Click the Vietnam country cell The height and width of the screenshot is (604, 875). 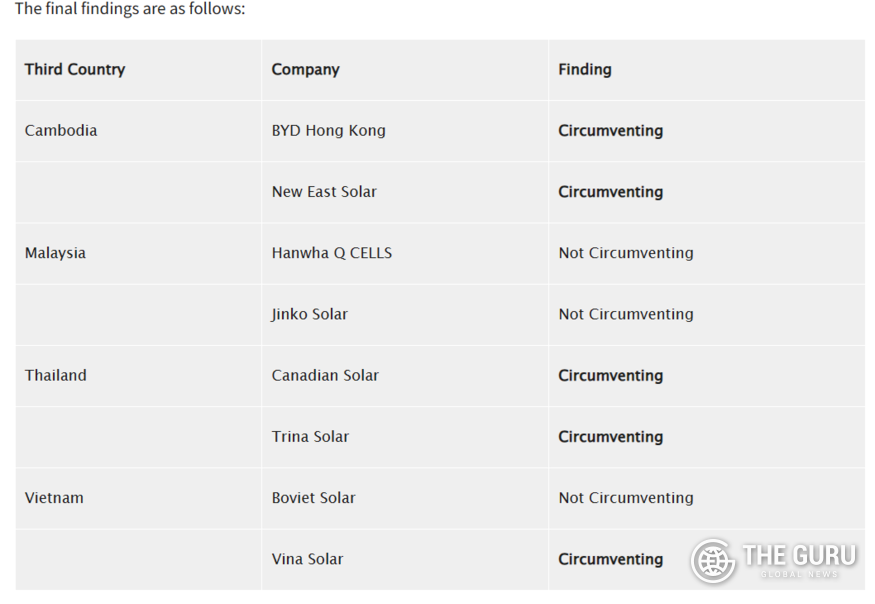[x=54, y=498]
